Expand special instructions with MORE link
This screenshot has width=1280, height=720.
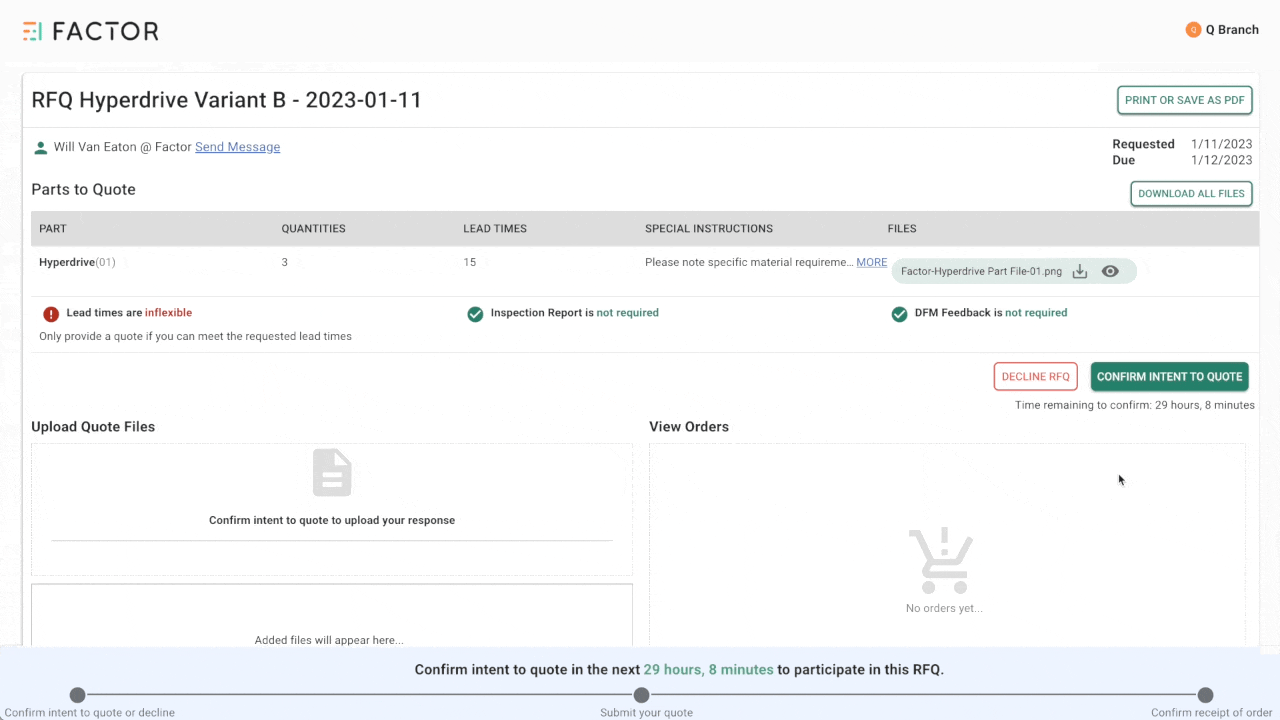coord(871,262)
